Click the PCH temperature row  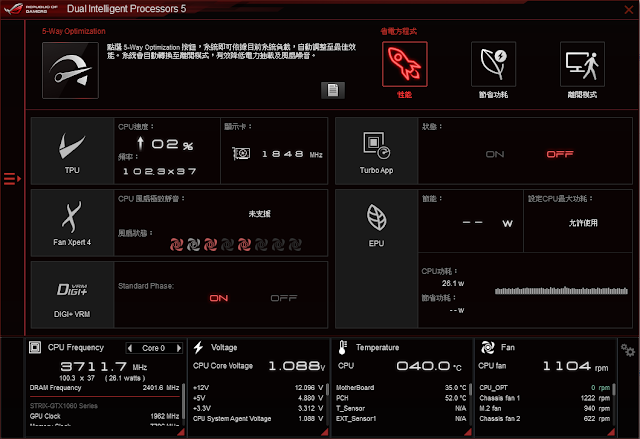(x=401, y=398)
